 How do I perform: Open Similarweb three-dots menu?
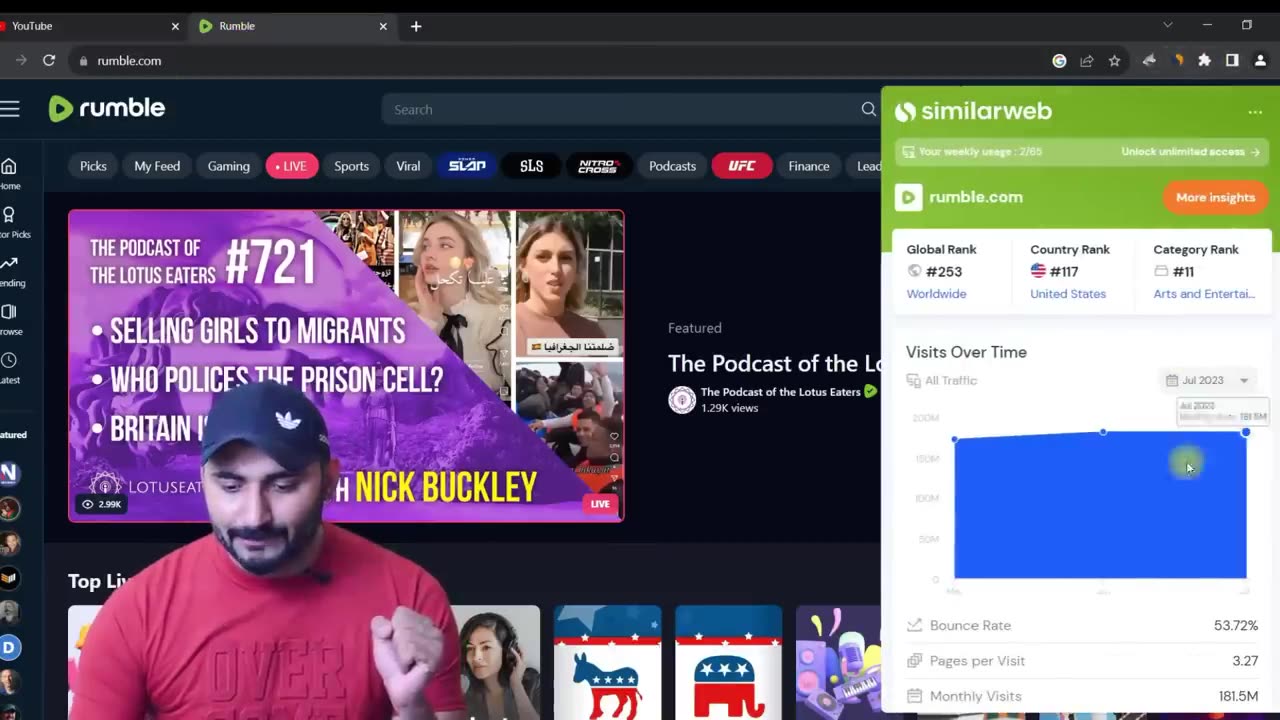pos(1255,112)
